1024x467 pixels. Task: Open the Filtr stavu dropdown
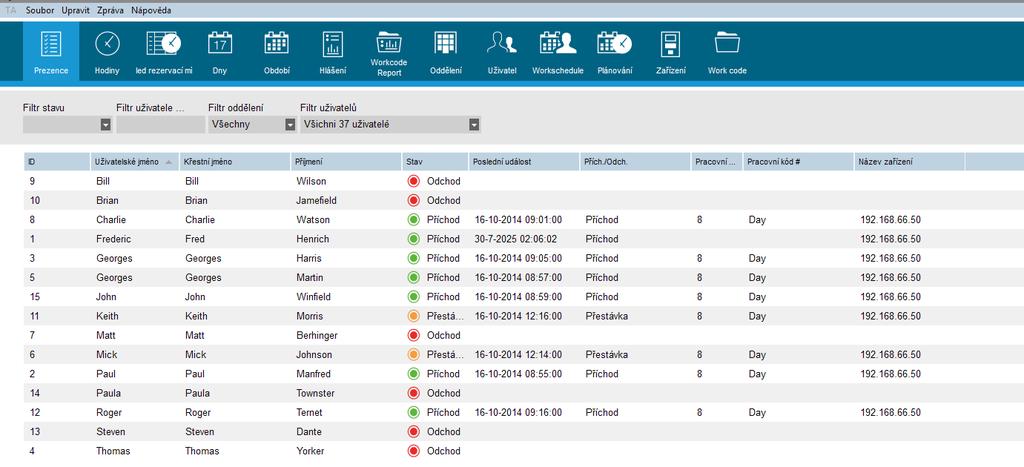[x=105, y=125]
